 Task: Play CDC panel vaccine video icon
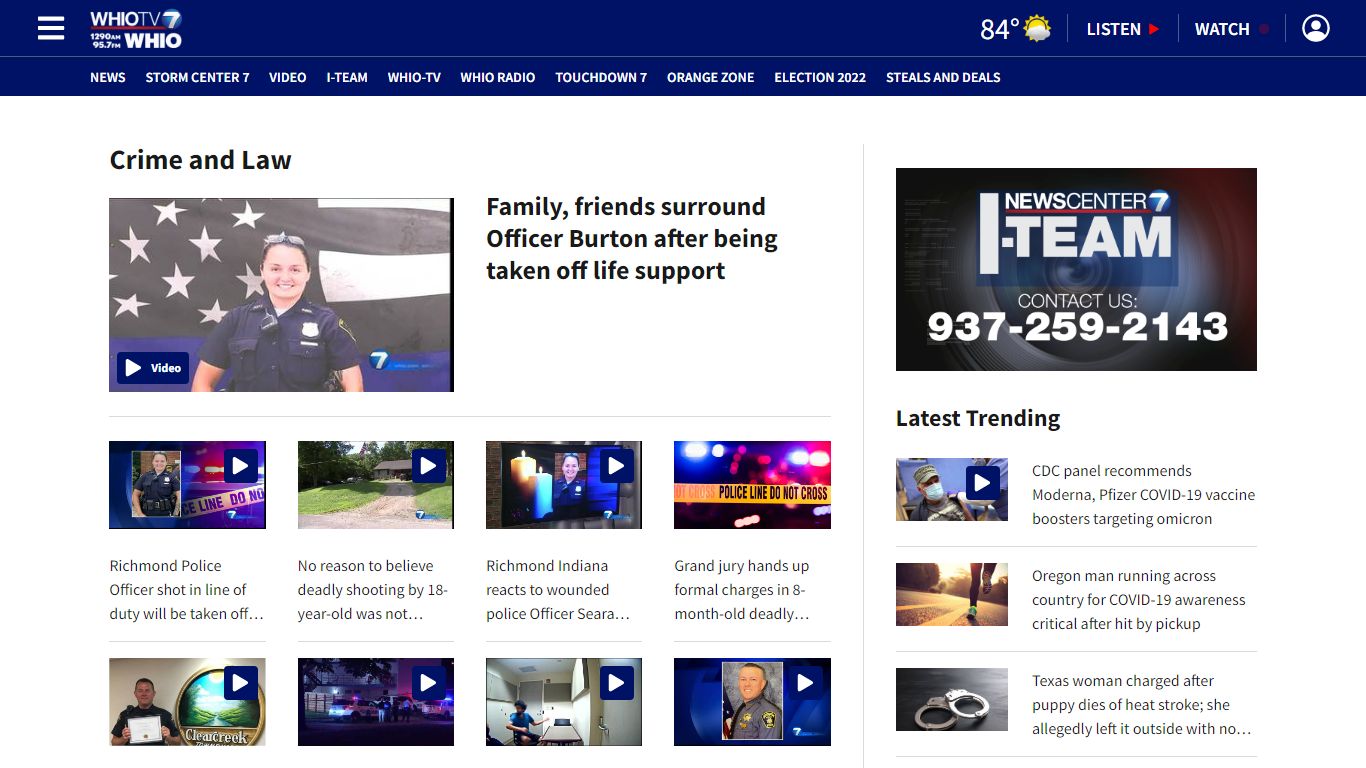(983, 484)
